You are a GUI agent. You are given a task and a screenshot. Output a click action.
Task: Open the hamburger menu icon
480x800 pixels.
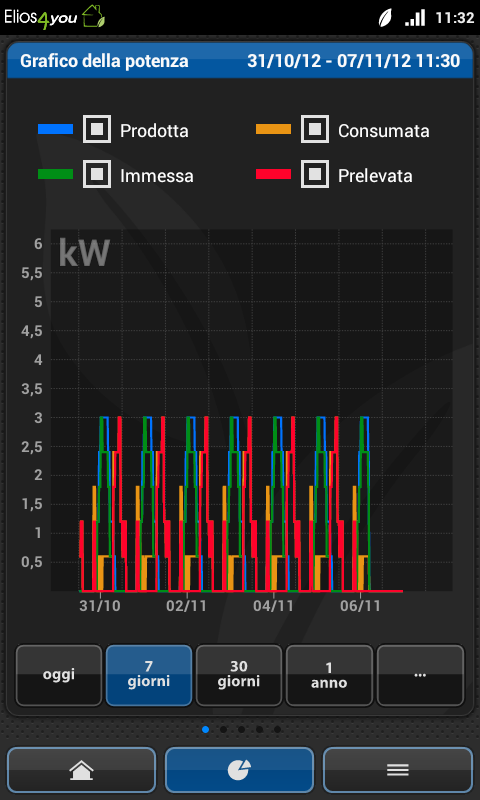(x=398, y=769)
